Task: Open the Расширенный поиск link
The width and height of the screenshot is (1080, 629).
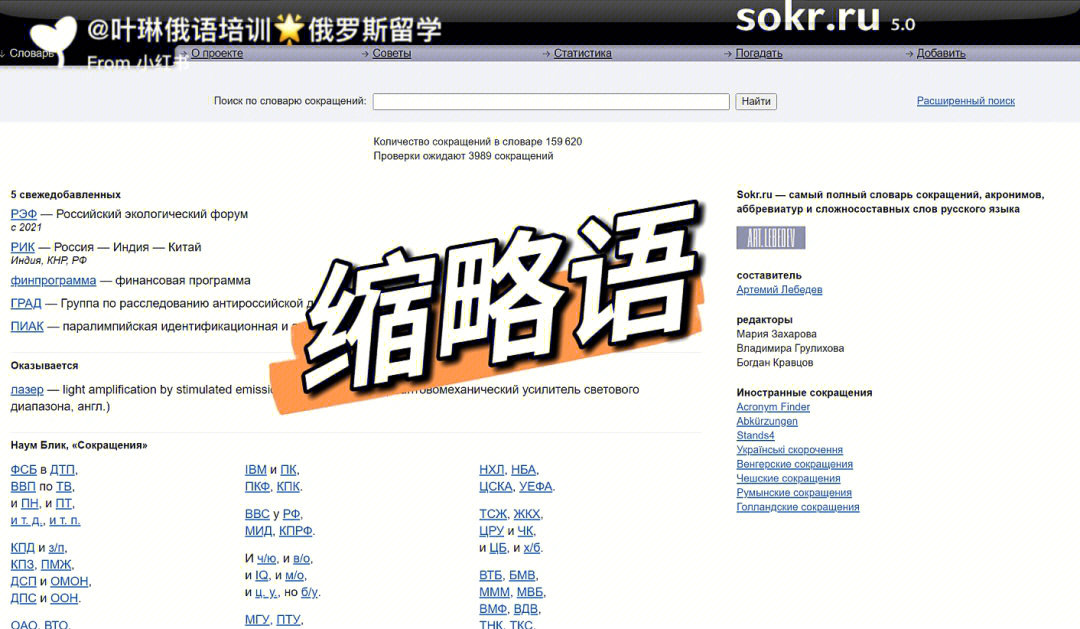Action: click(966, 101)
